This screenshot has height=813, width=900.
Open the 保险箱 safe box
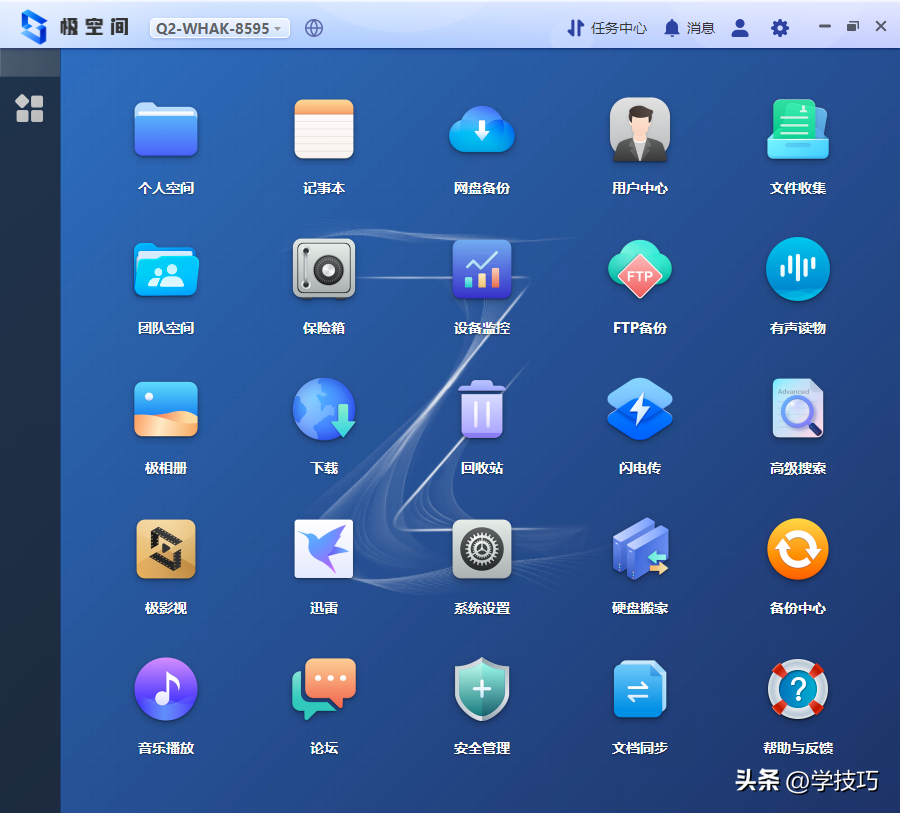(x=324, y=269)
